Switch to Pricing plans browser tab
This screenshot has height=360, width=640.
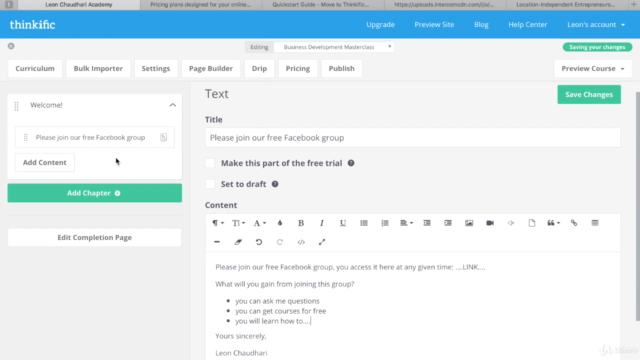(200, 4)
